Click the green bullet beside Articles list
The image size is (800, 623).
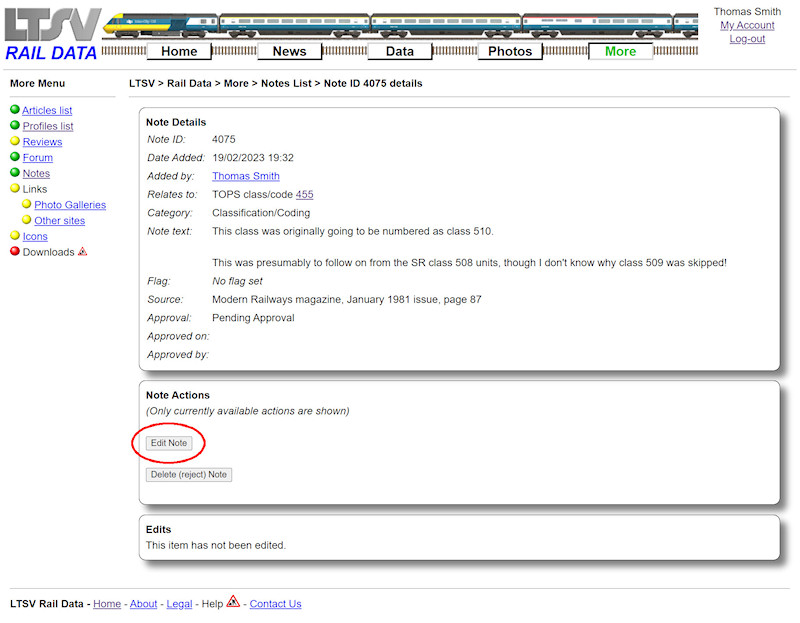[14, 110]
